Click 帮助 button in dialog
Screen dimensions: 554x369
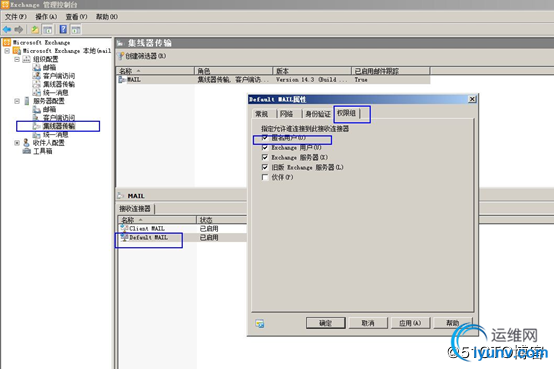point(453,323)
